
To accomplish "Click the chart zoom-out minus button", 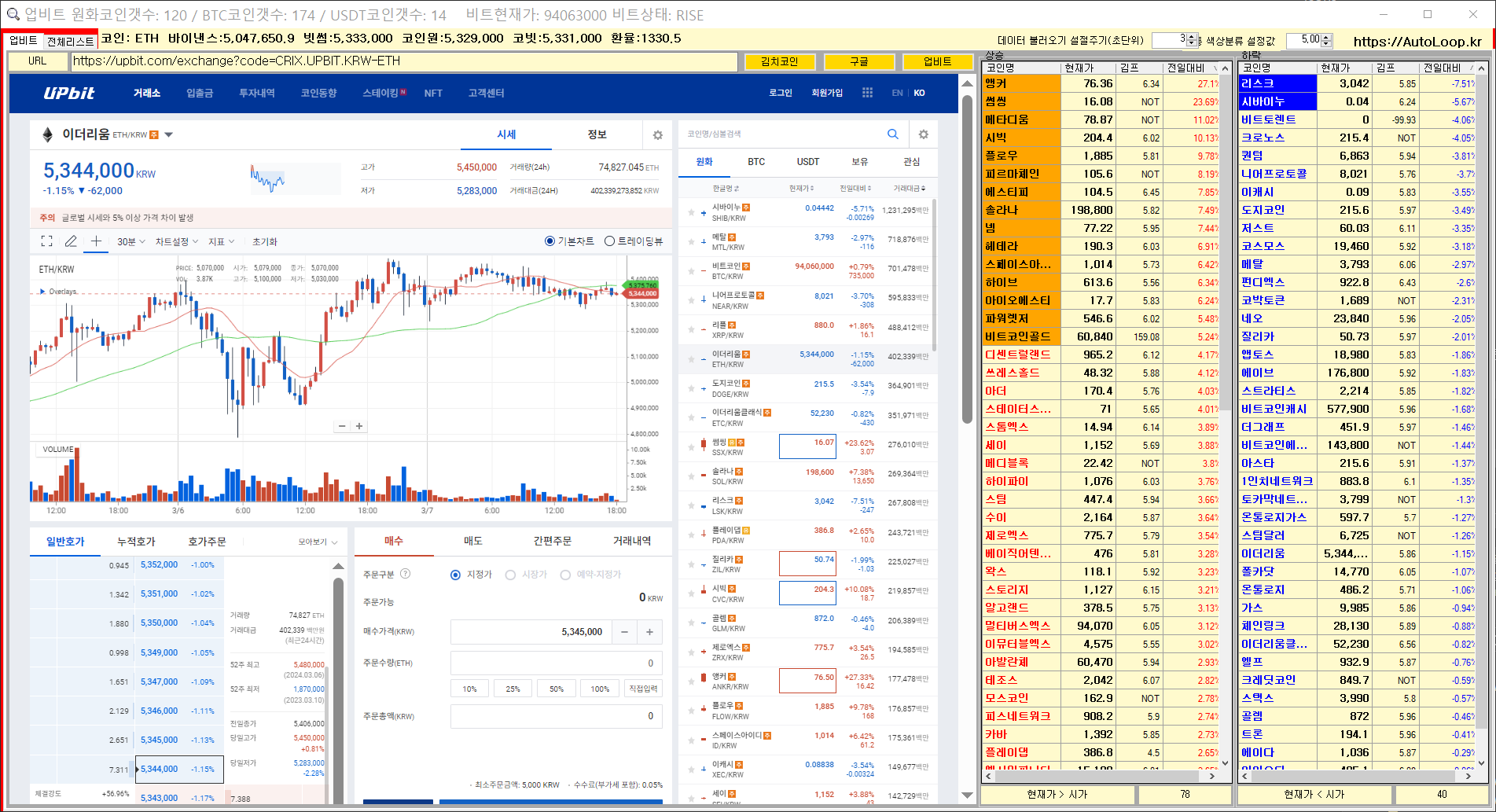I will (x=342, y=426).
